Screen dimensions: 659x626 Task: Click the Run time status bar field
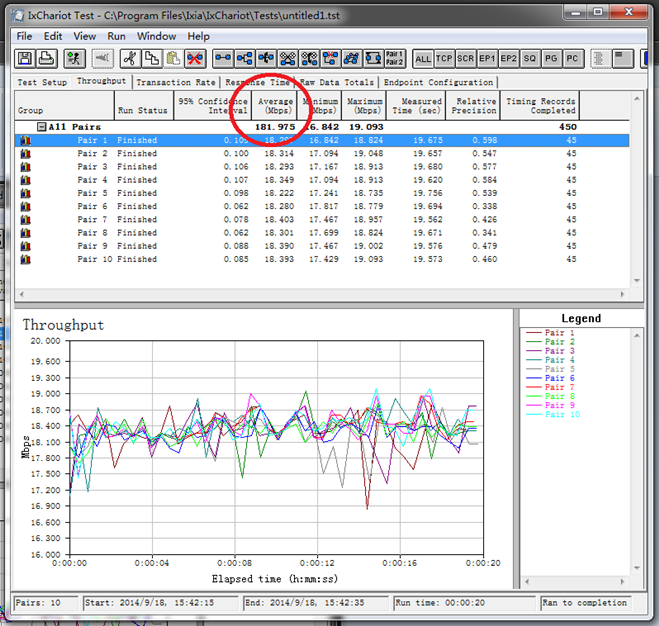tap(464, 603)
